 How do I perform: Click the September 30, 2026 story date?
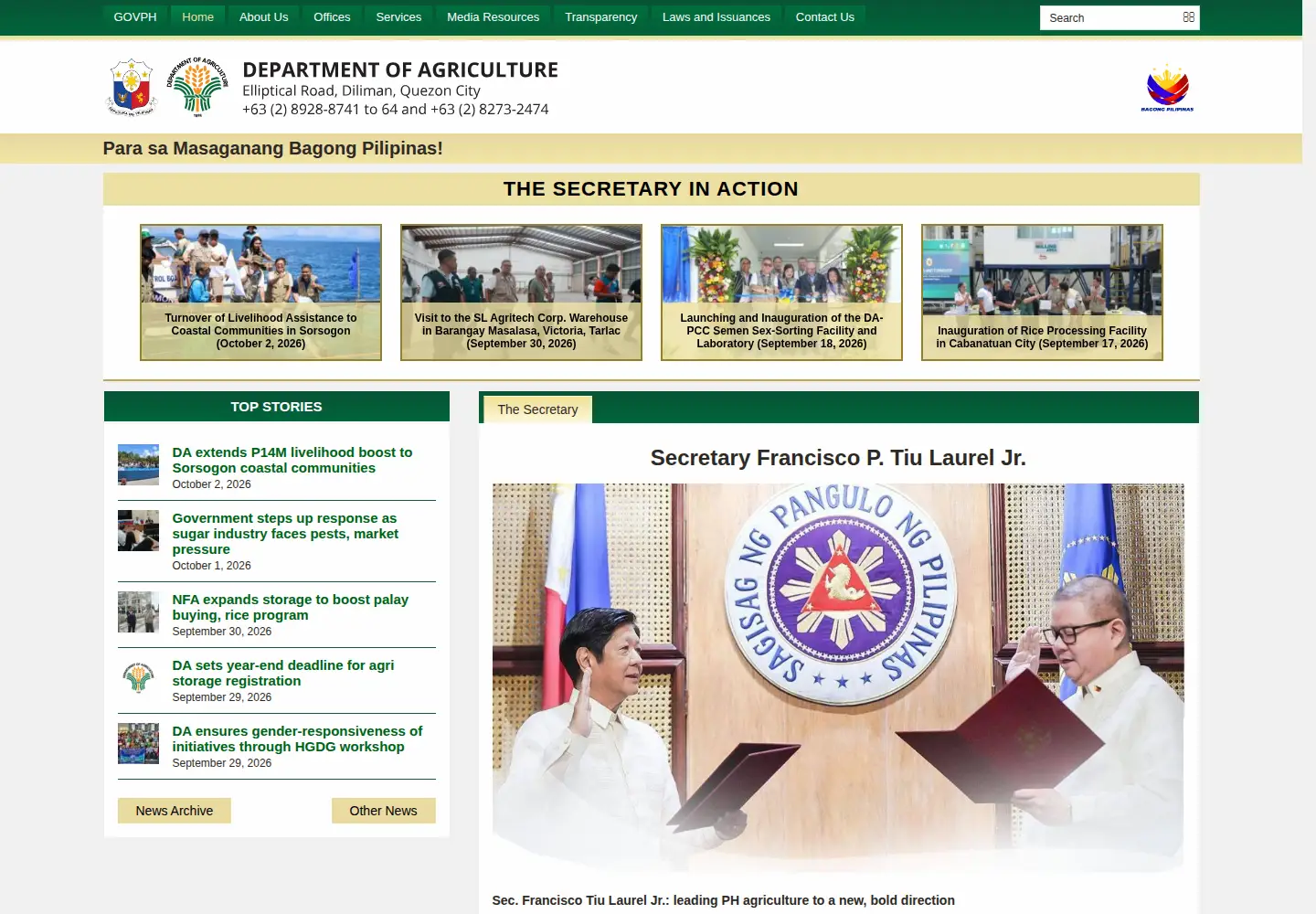(x=221, y=632)
